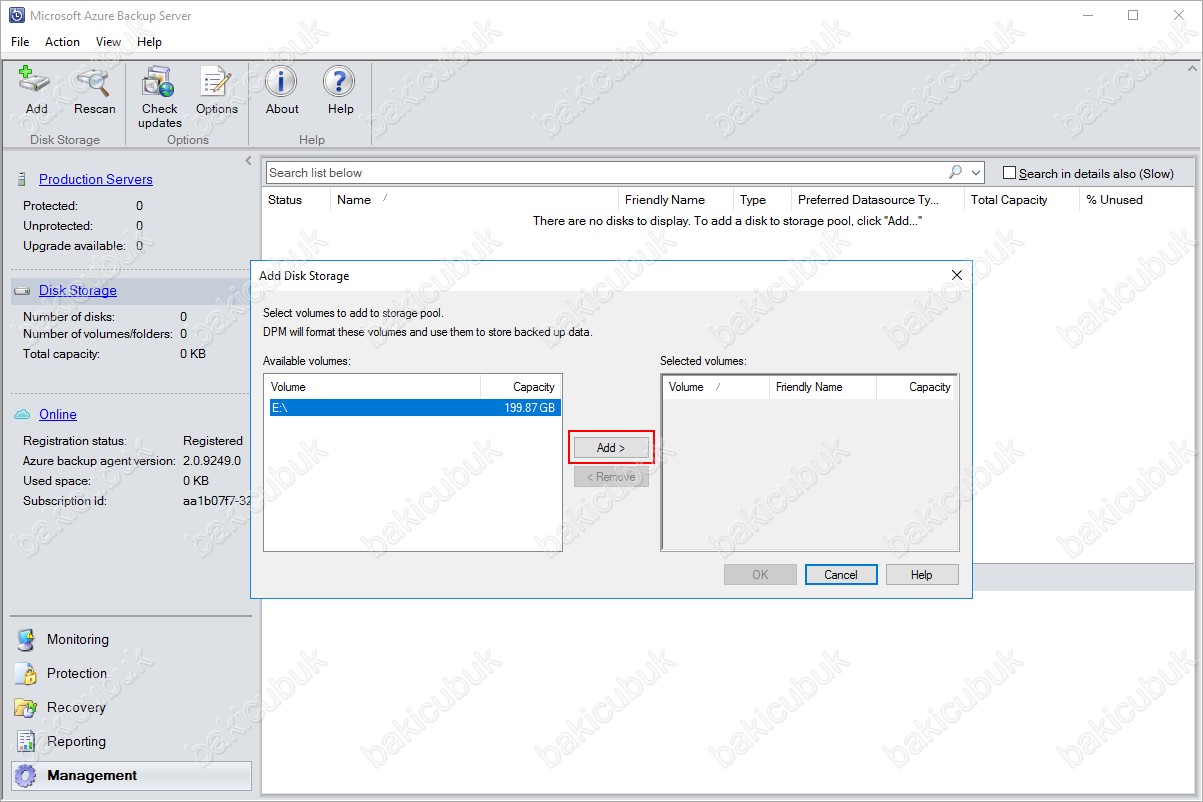Image resolution: width=1203 pixels, height=802 pixels.
Task: Click the OK button in Add Disk Storage
Action: pos(760,575)
